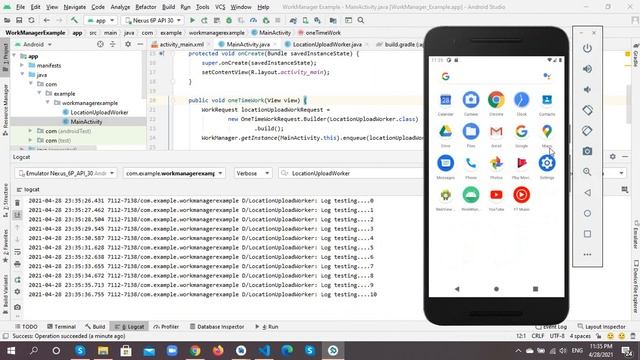Open run configuration 'app' dropdown
Image resolution: width=640 pixels, height=360 pixels.
point(100,20)
